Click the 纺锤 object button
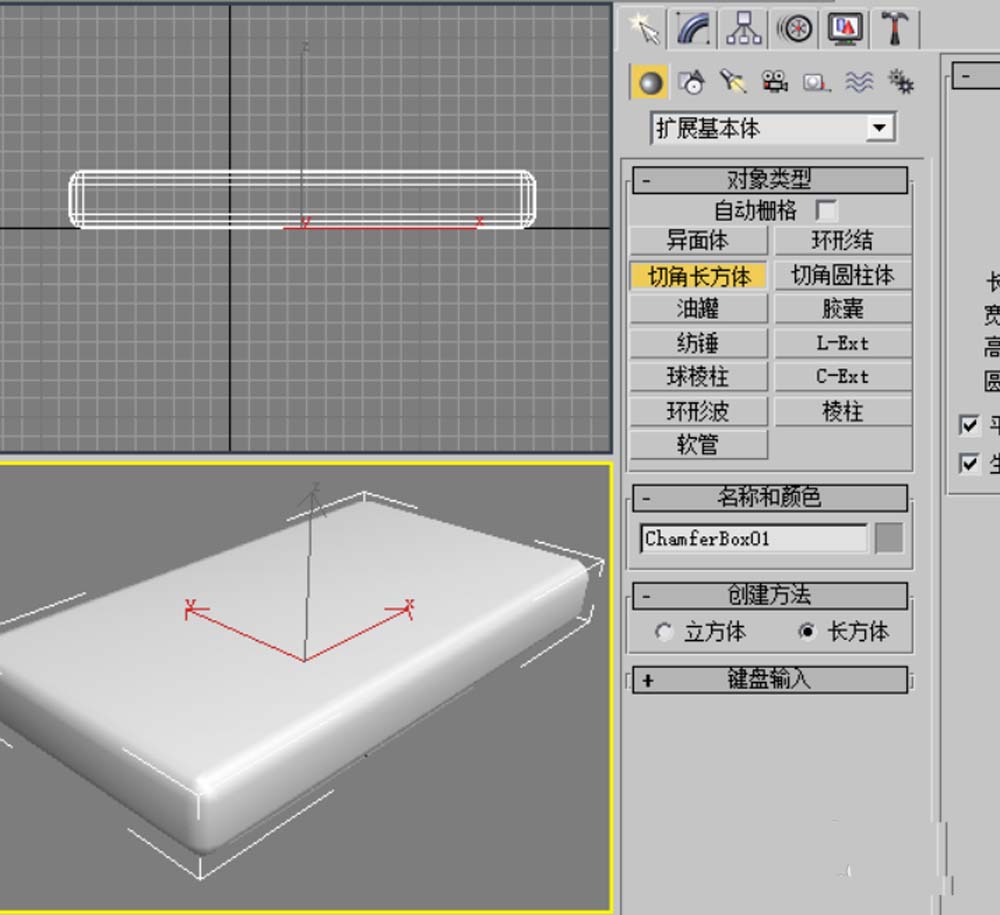 698,343
